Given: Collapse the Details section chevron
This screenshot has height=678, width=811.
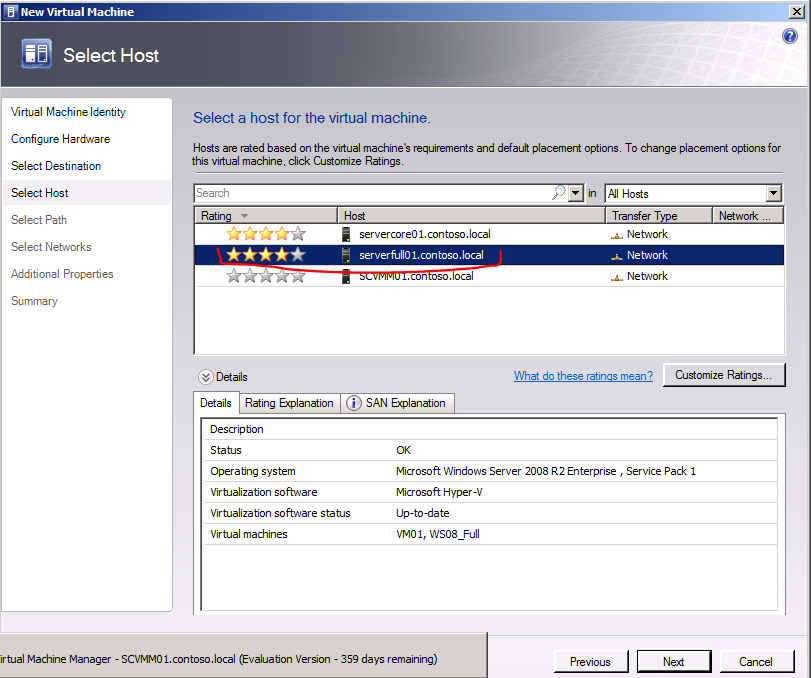Looking at the screenshot, I should click(205, 376).
